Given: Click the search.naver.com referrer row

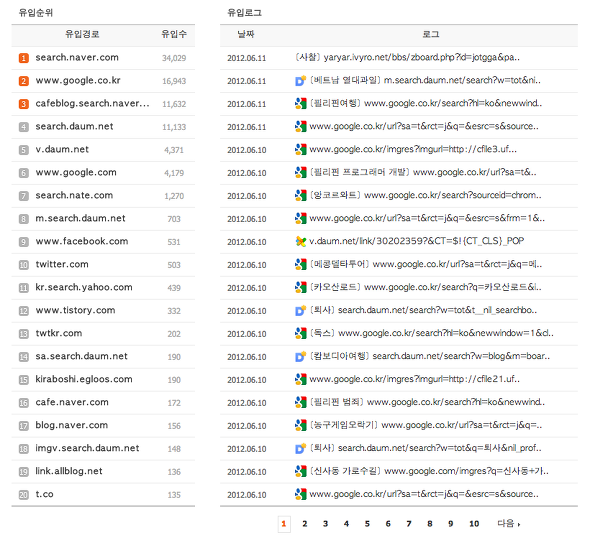Looking at the screenshot, I should 103,58.
